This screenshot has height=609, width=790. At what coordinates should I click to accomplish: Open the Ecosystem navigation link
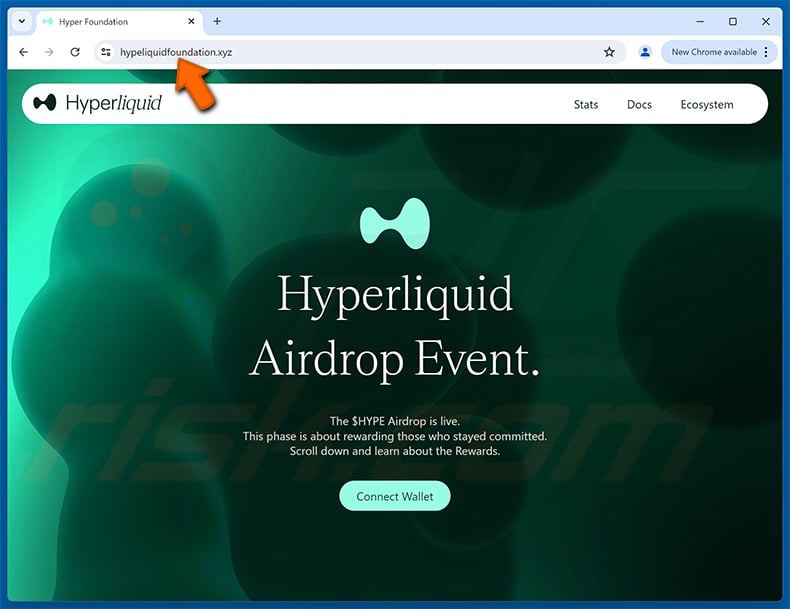707,105
